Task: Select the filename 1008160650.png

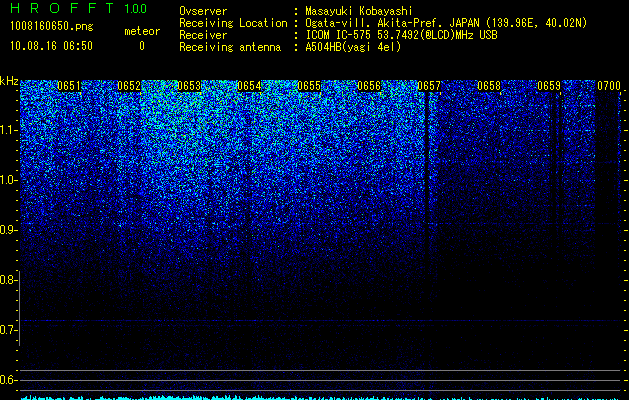Action: (x=52, y=26)
